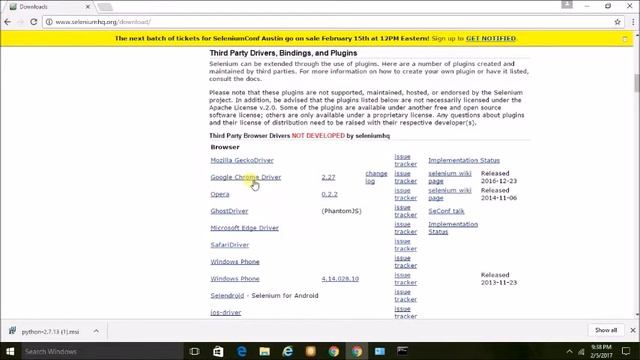This screenshot has width=640, height=360.
Task: Open the Chrome menu with three dots
Action: [633, 22]
